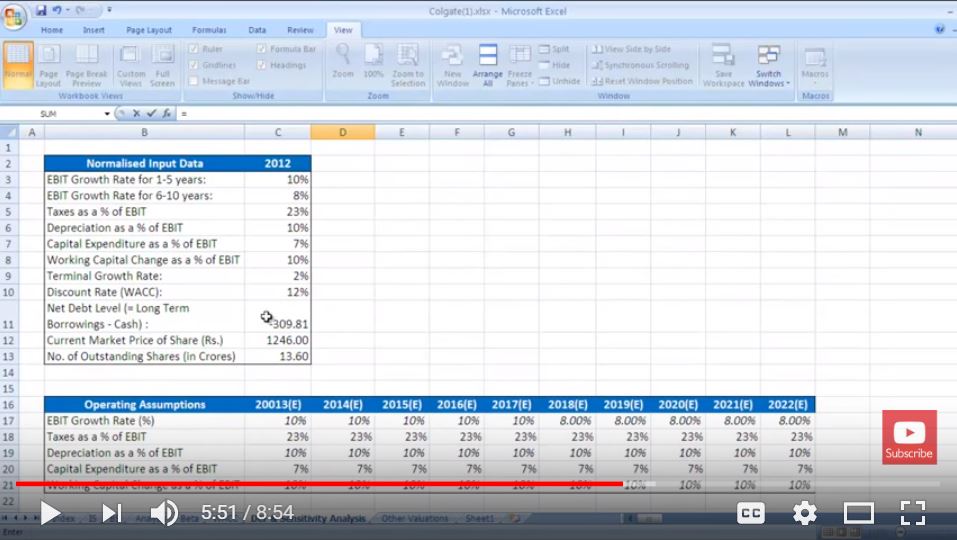Image resolution: width=957 pixels, height=540 pixels.
Task: Open Page Break Preview
Action: (x=86, y=65)
